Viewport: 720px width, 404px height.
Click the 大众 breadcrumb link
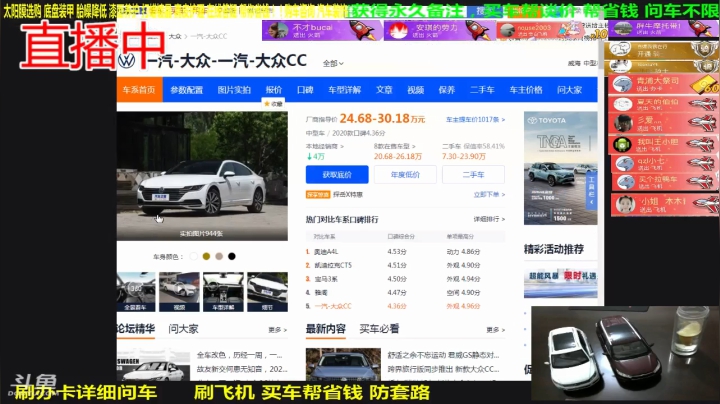pyautogui.click(x=175, y=36)
